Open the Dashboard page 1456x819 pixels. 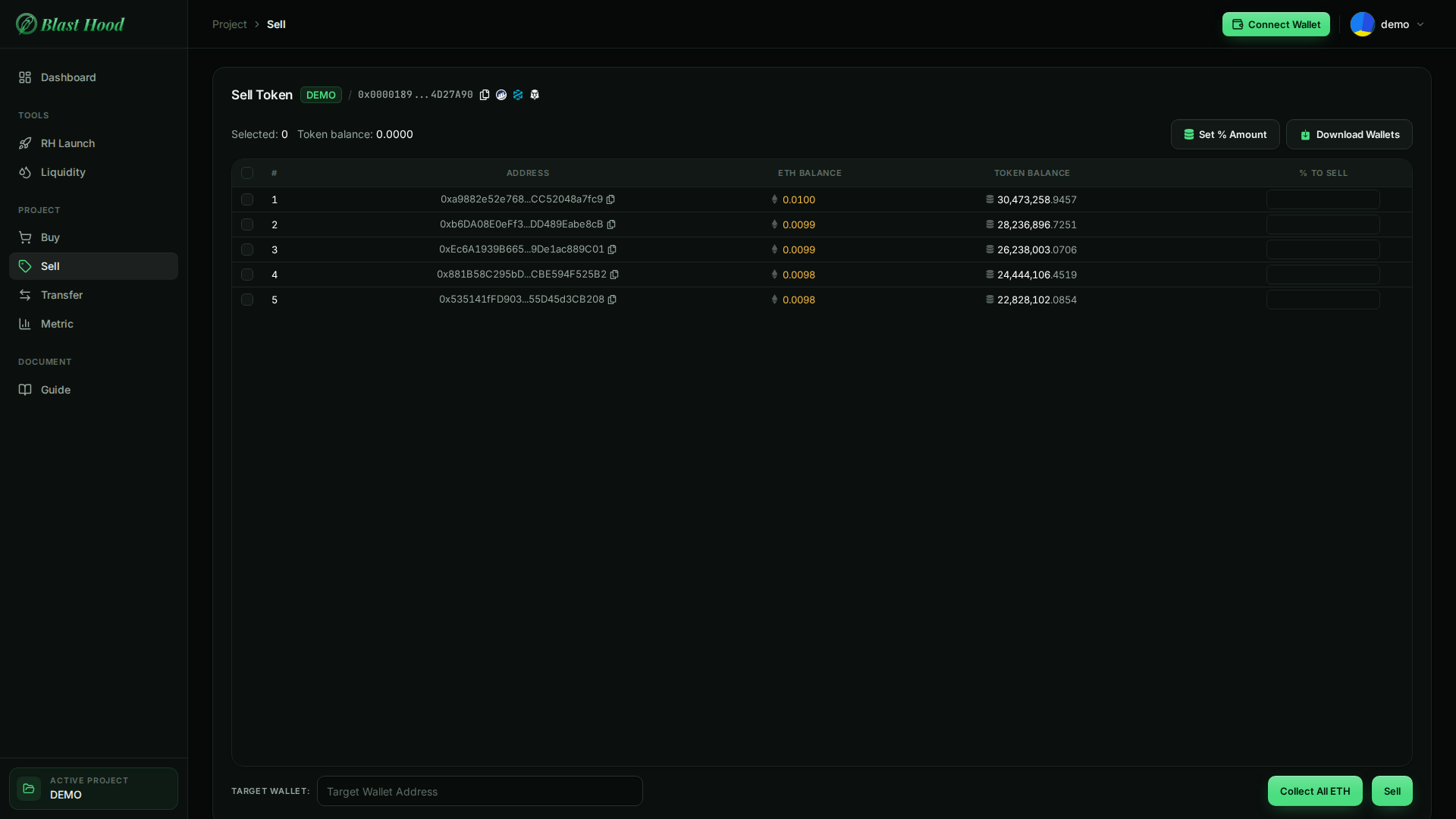pyautogui.click(x=93, y=77)
